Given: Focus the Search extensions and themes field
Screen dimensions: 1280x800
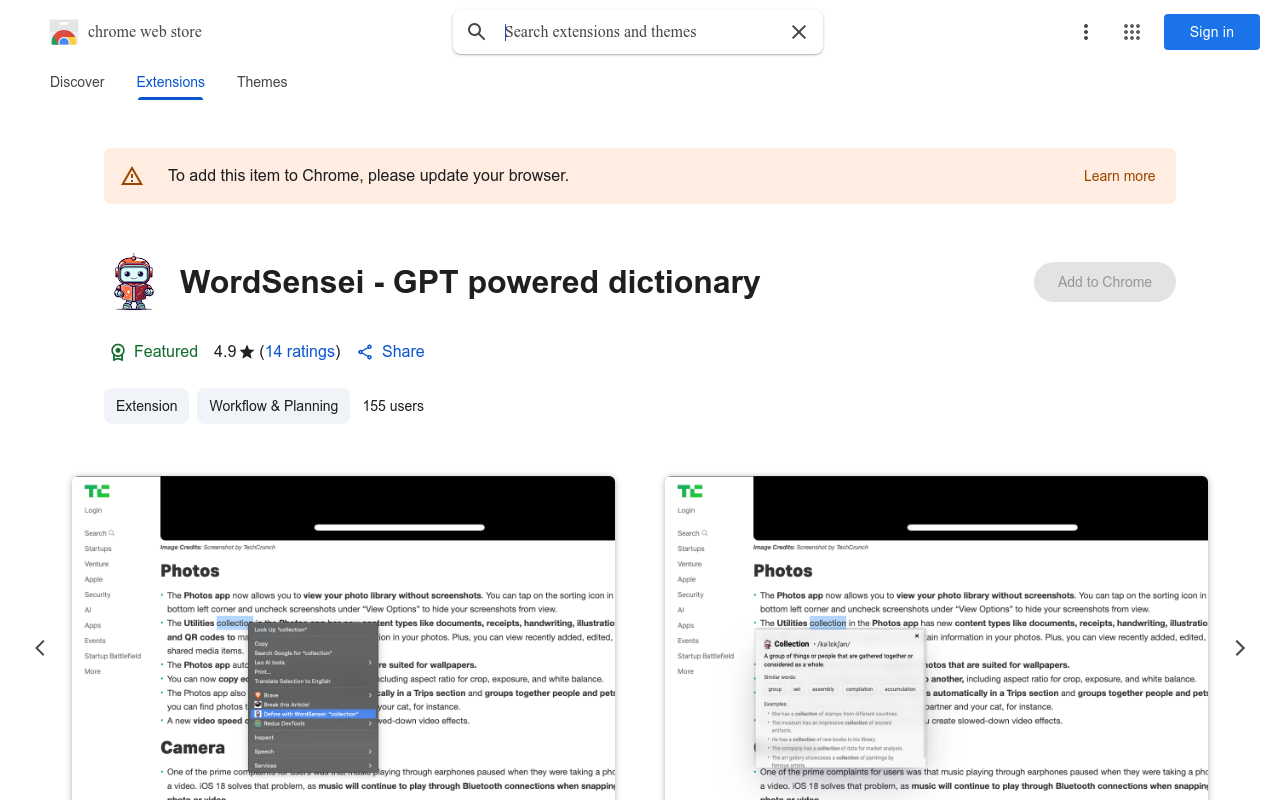Looking at the screenshot, I should [x=638, y=32].
